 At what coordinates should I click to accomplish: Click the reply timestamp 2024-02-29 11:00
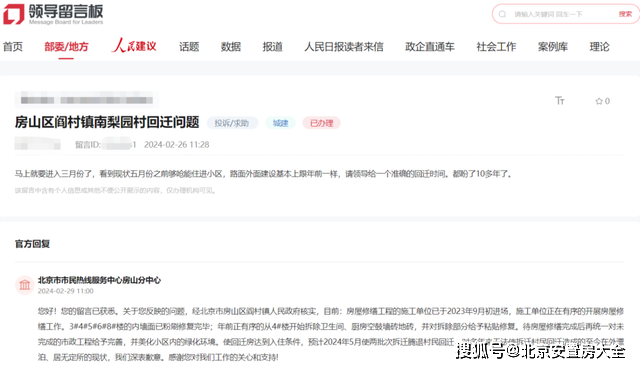tap(66, 291)
